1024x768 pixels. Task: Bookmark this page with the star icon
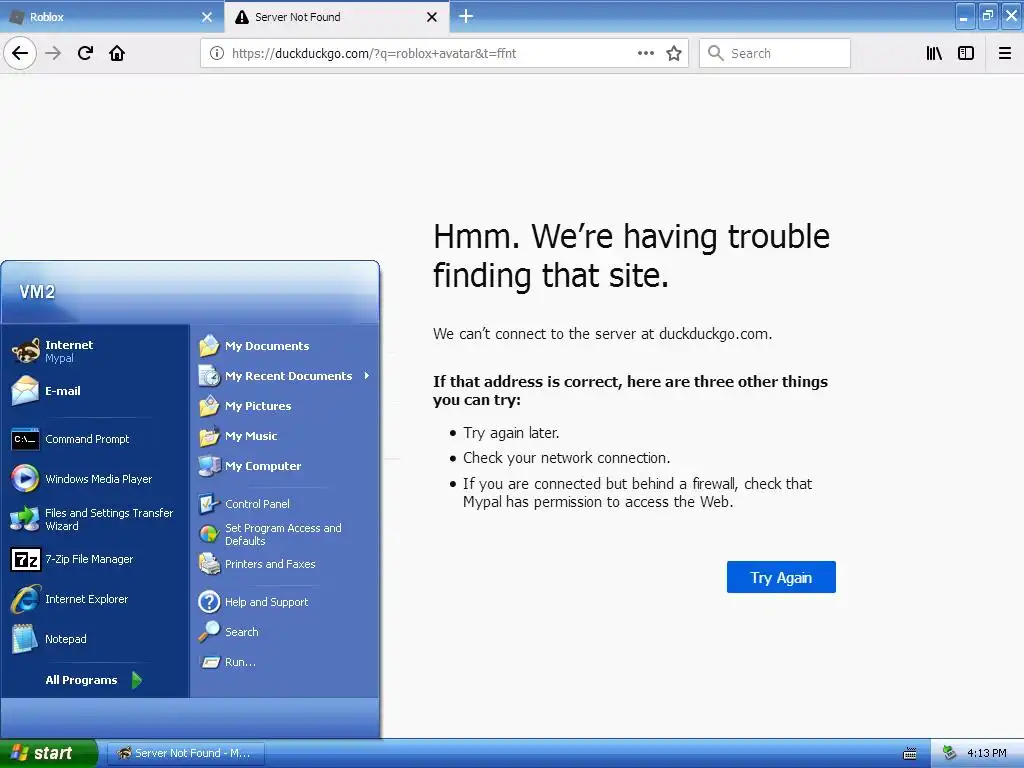(674, 53)
